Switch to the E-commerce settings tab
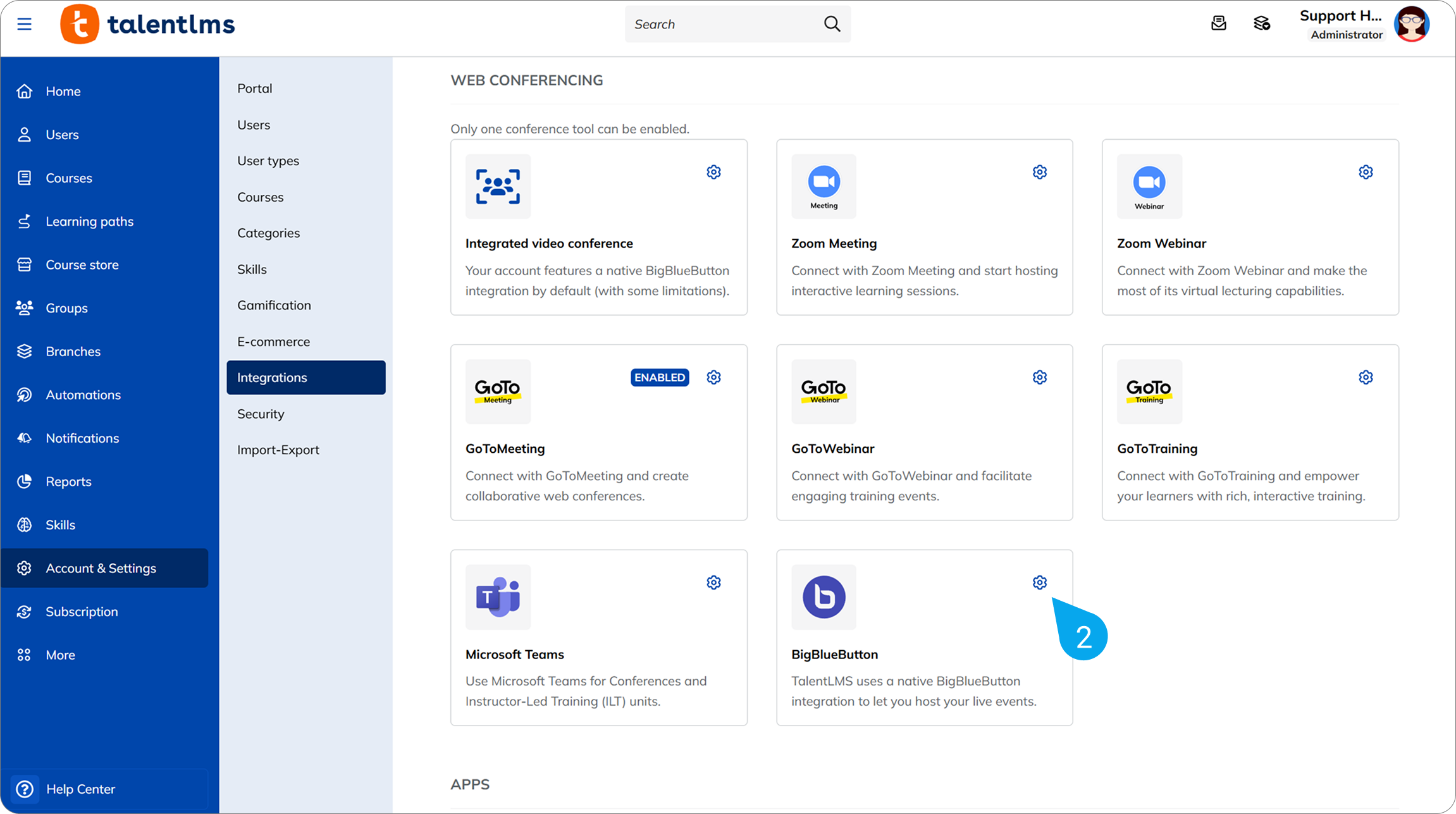This screenshot has width=1456, height=814. tap(273, 342)
